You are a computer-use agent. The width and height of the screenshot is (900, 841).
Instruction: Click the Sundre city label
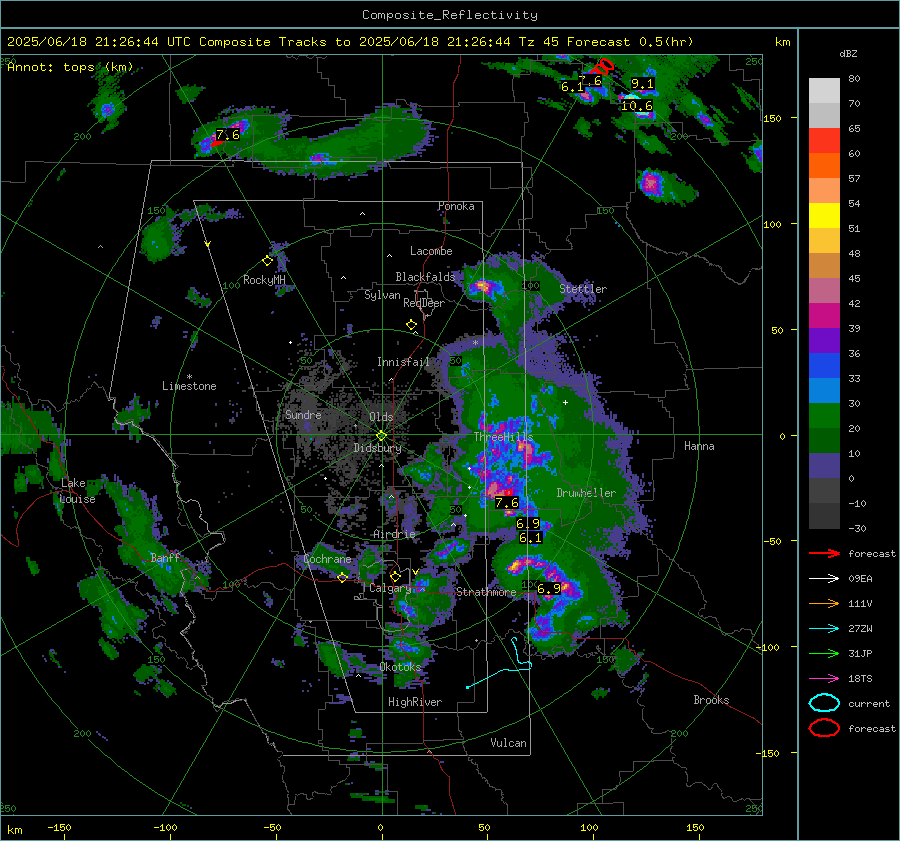303,414
